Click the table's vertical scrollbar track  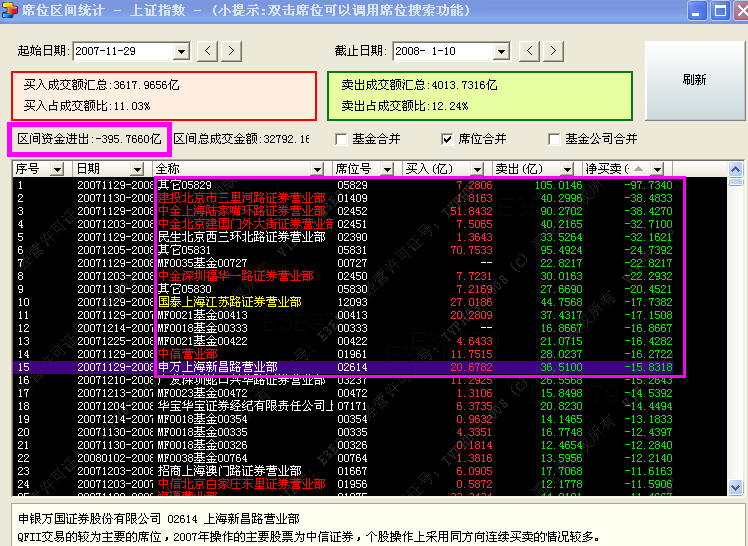pyautogui.click(x=738, y=350)
